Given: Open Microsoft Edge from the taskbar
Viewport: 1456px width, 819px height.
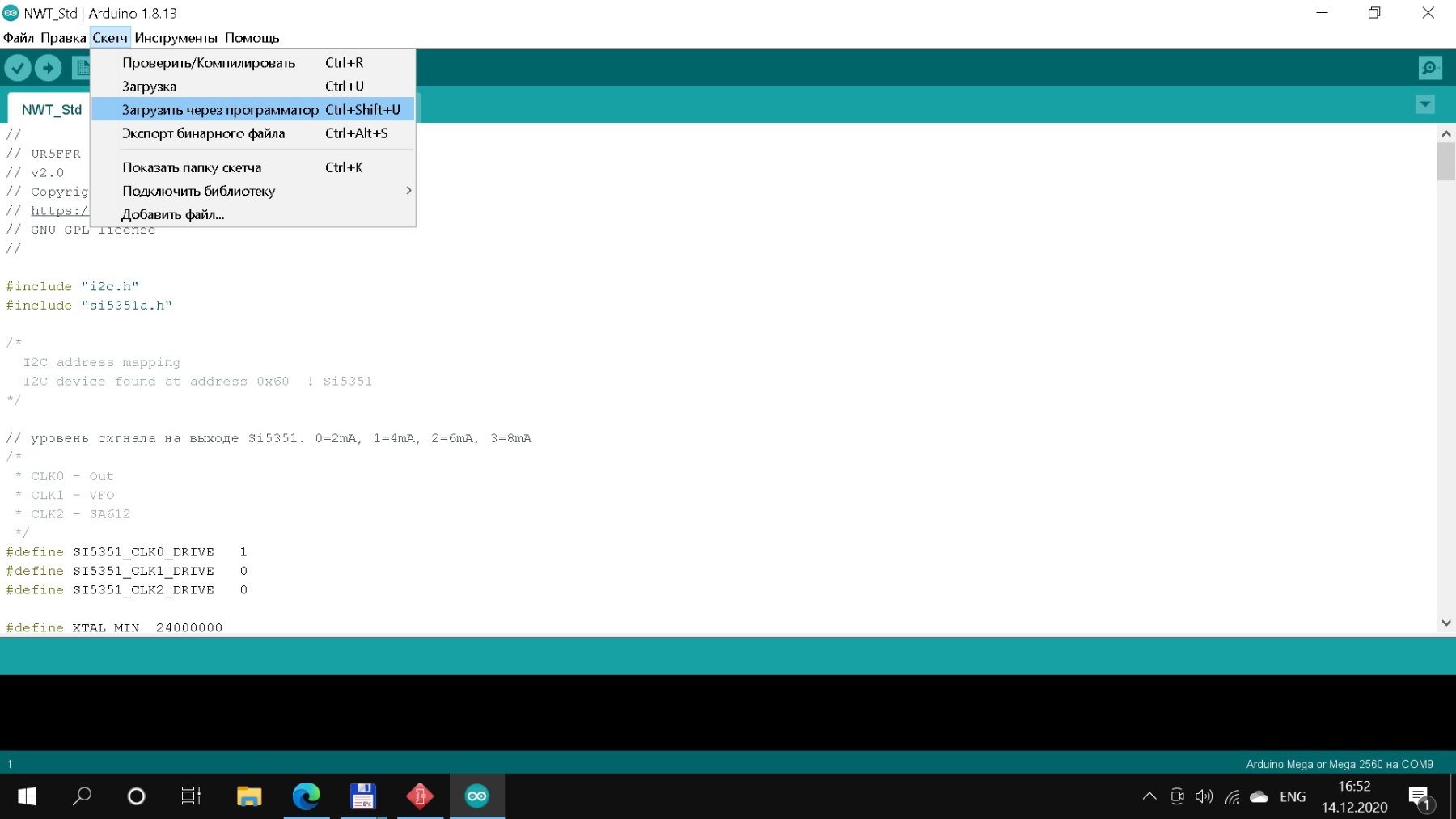Looking at the screenshot, I should 307,796.
